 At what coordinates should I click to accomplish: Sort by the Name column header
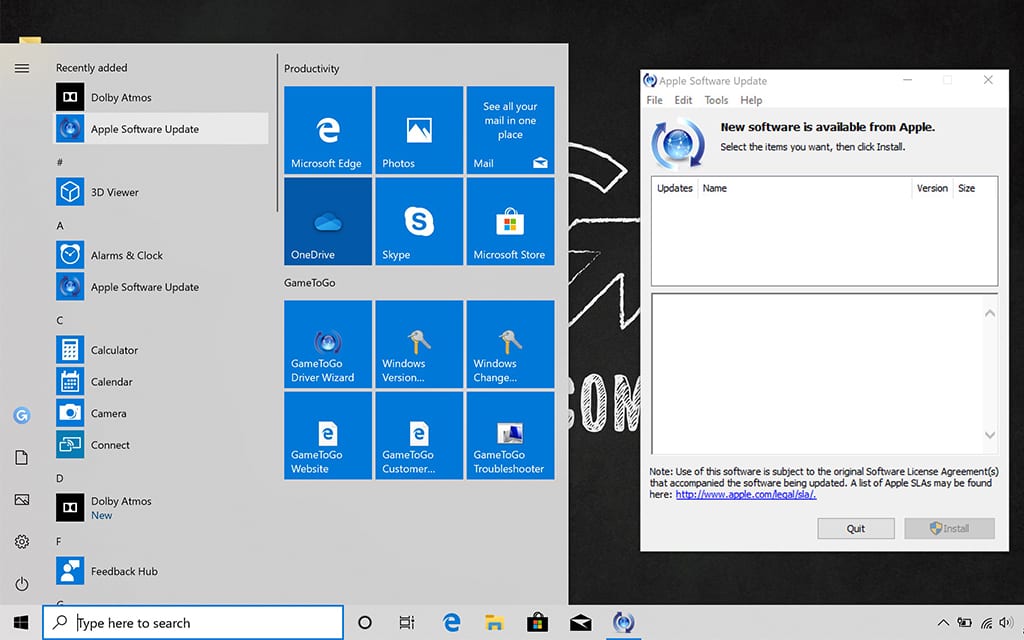click(805, 188)
